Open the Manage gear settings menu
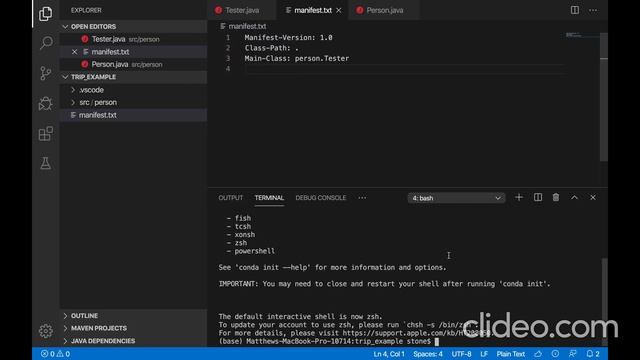640x360 pixels. [45, 331]
